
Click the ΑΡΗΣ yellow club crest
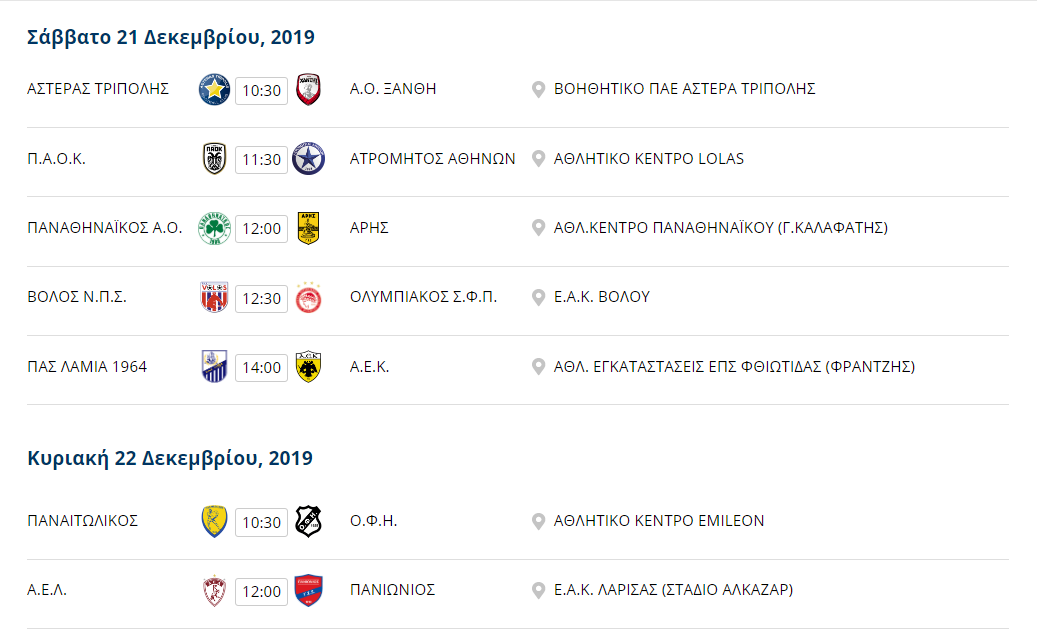(x=308, y=228)
